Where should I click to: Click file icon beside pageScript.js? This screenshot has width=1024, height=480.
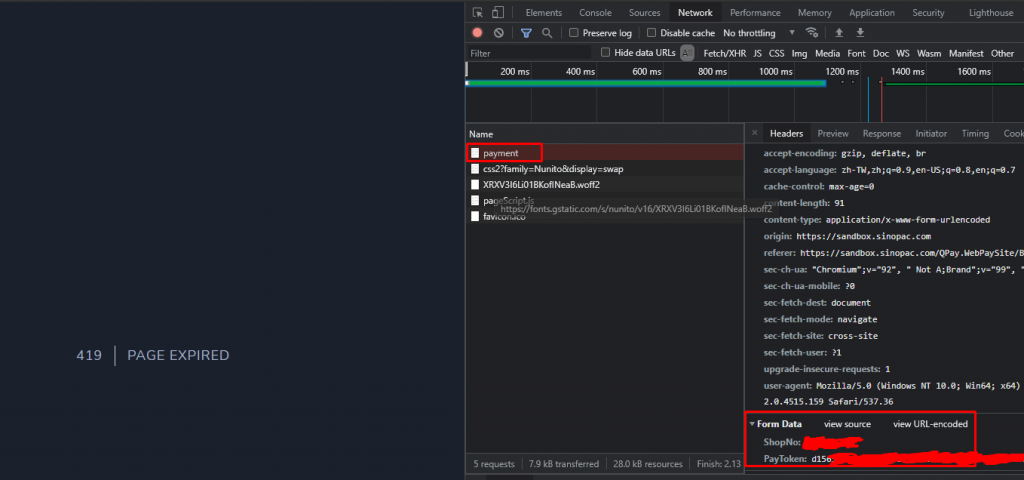[x=475, y=200]
